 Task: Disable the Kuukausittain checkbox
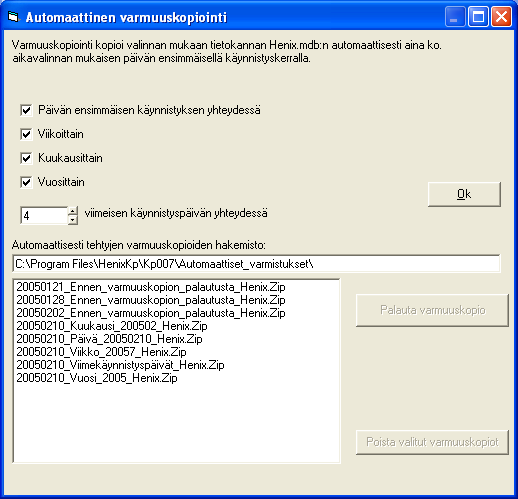tap(26, 158)
